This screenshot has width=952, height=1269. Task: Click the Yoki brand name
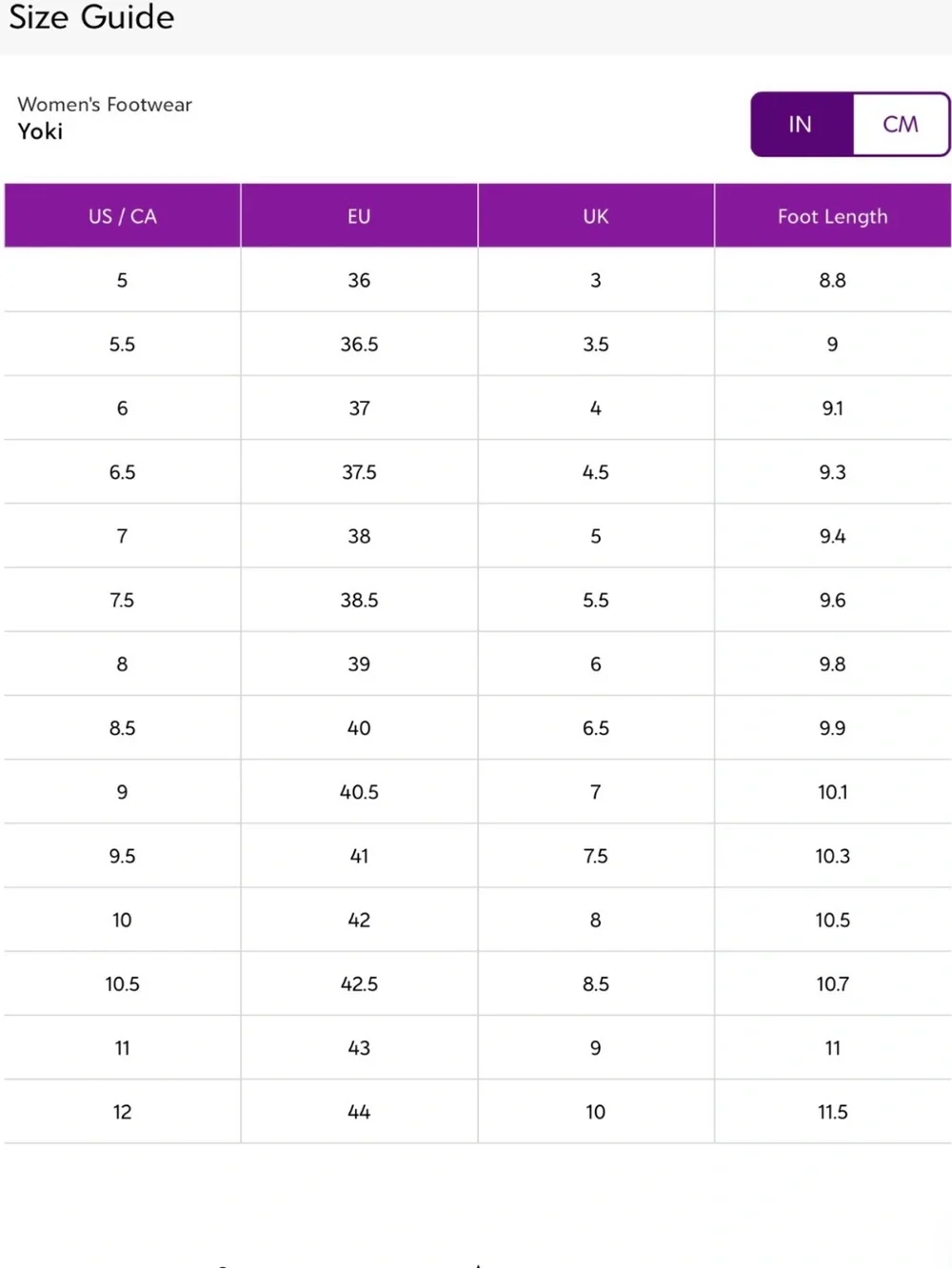click(40, 131)
